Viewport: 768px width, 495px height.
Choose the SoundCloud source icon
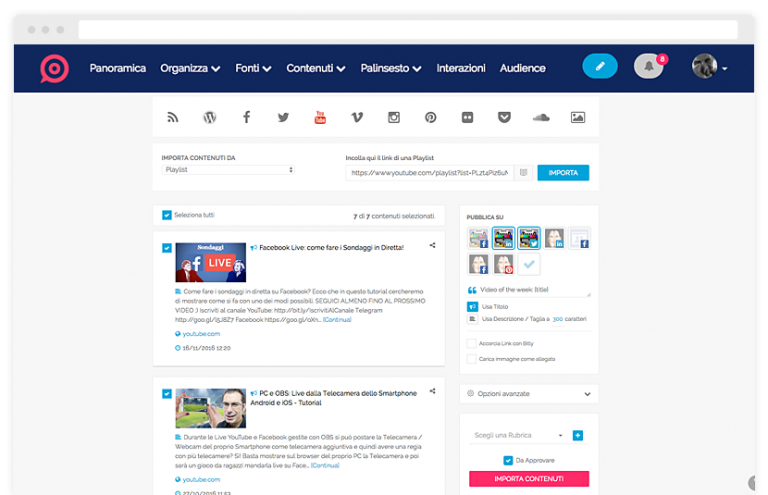(x=541, y=117)
